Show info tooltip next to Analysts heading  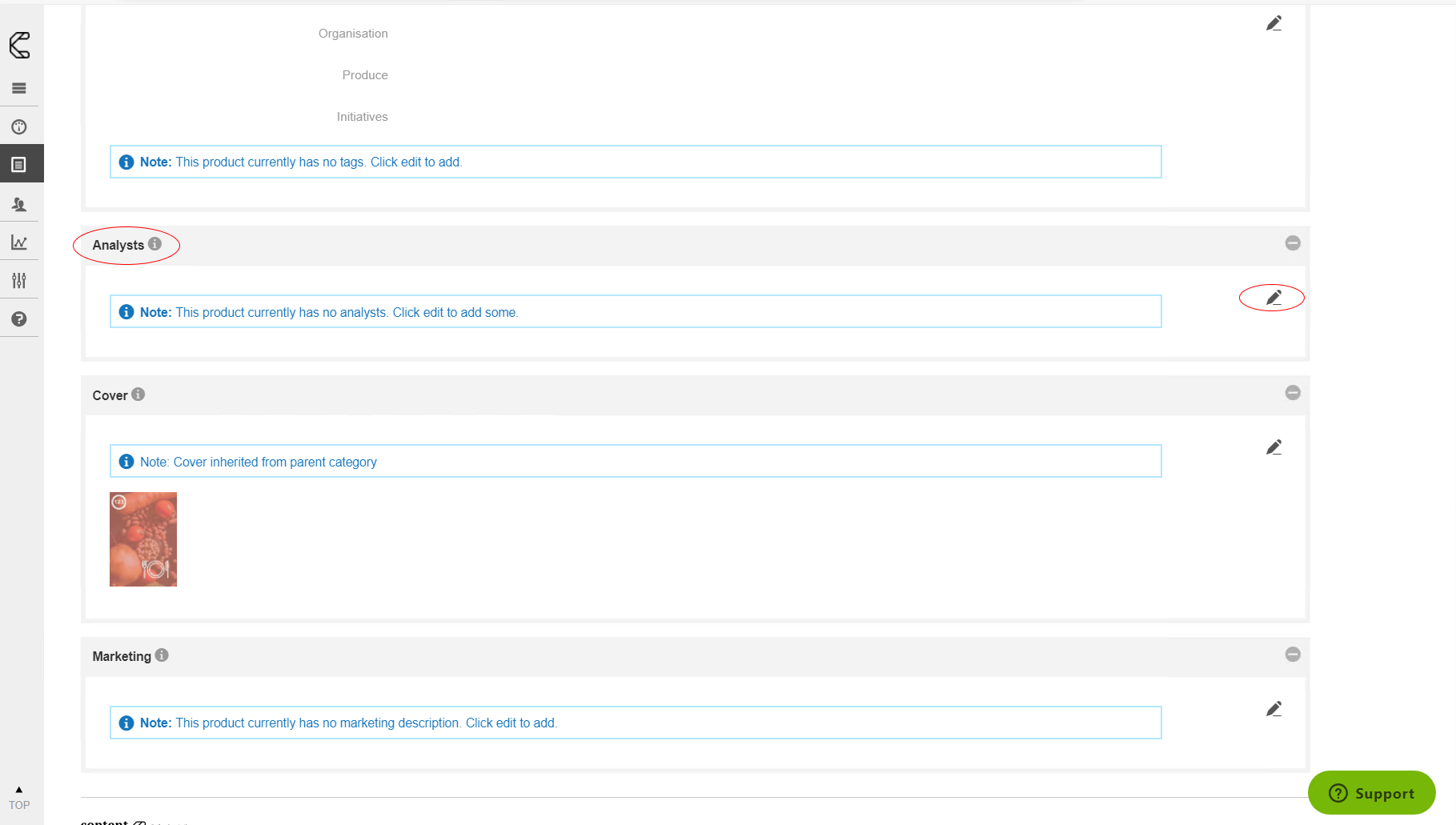(x=154, y=244)
